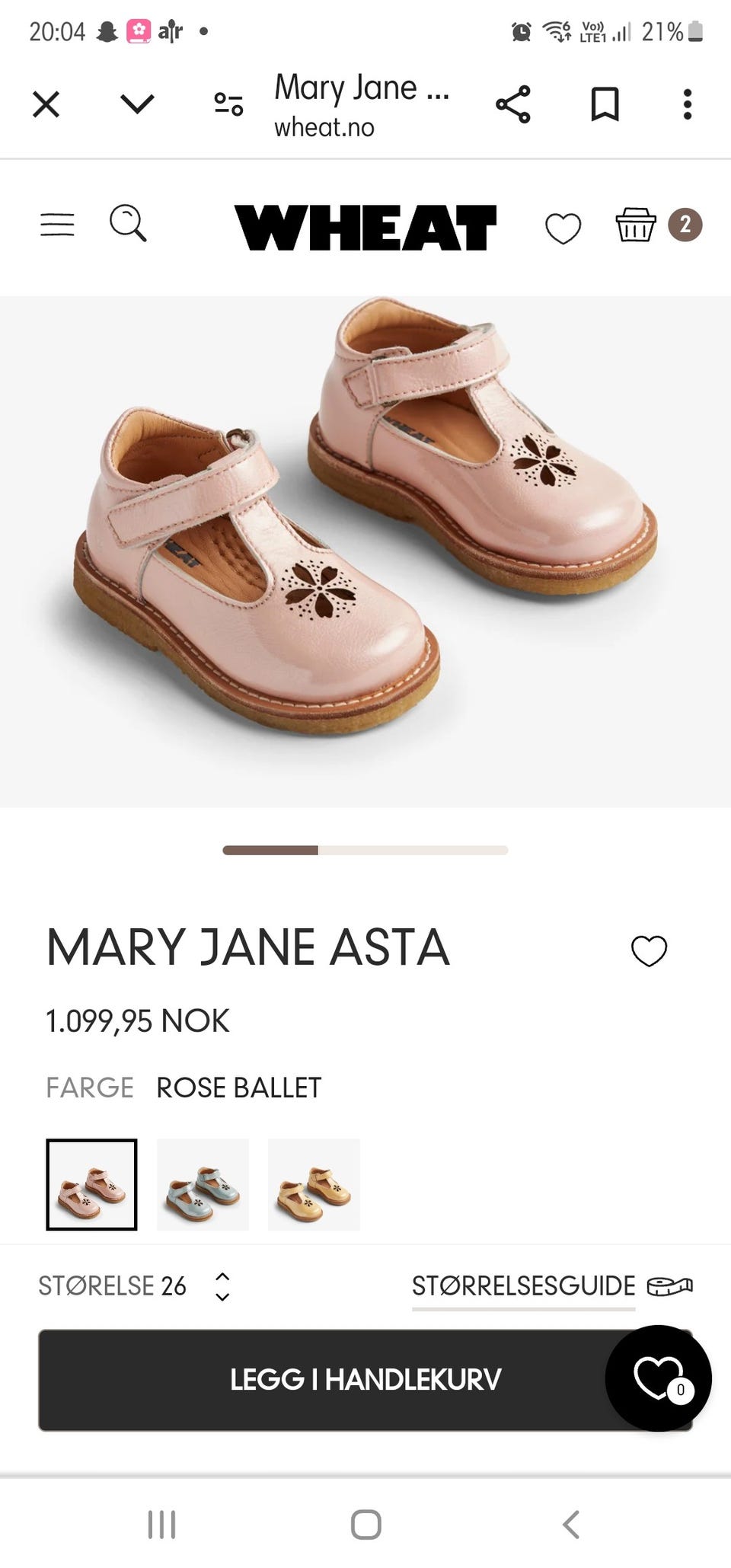Viewport: 731px width, 1568px height.
Task: Collapse custom tab with down chevron
Action: tap(138, 104)
